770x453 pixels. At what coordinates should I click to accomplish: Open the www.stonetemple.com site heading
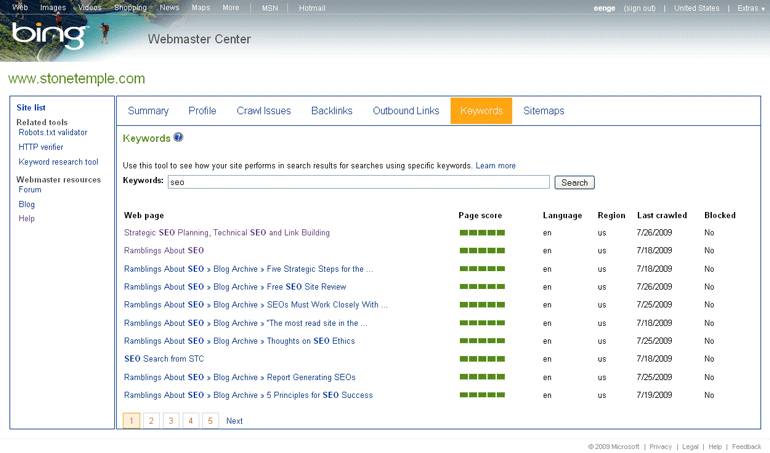[77, 79]
